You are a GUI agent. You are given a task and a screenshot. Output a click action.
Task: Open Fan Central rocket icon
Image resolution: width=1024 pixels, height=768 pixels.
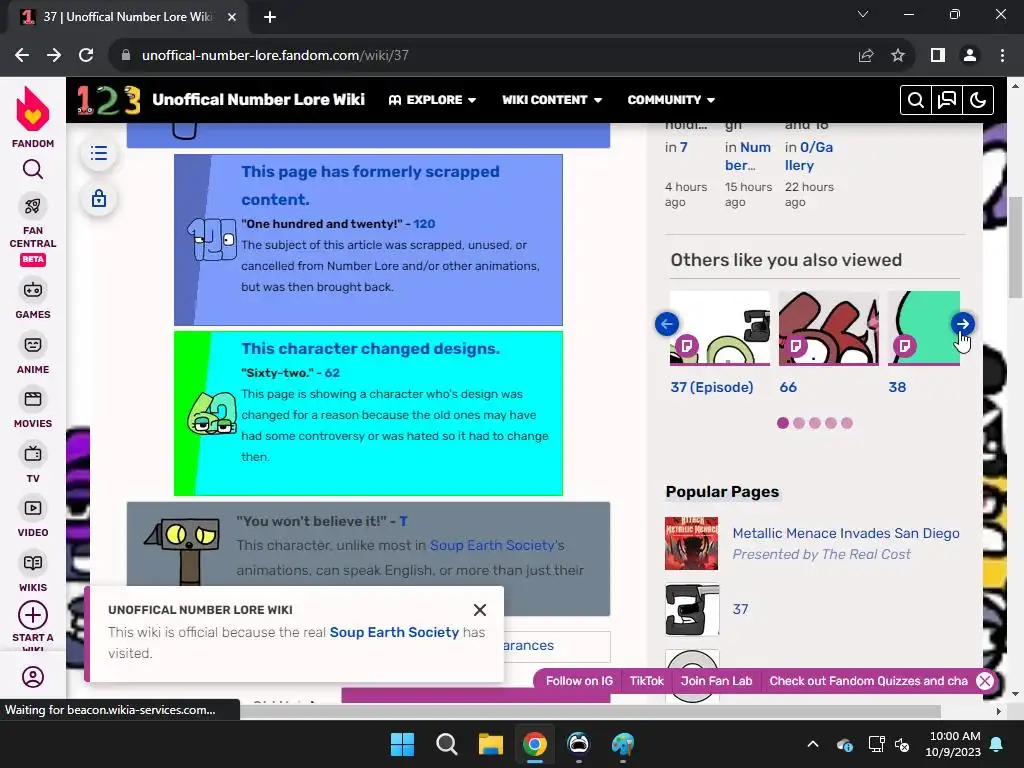[x=33, y=206]
